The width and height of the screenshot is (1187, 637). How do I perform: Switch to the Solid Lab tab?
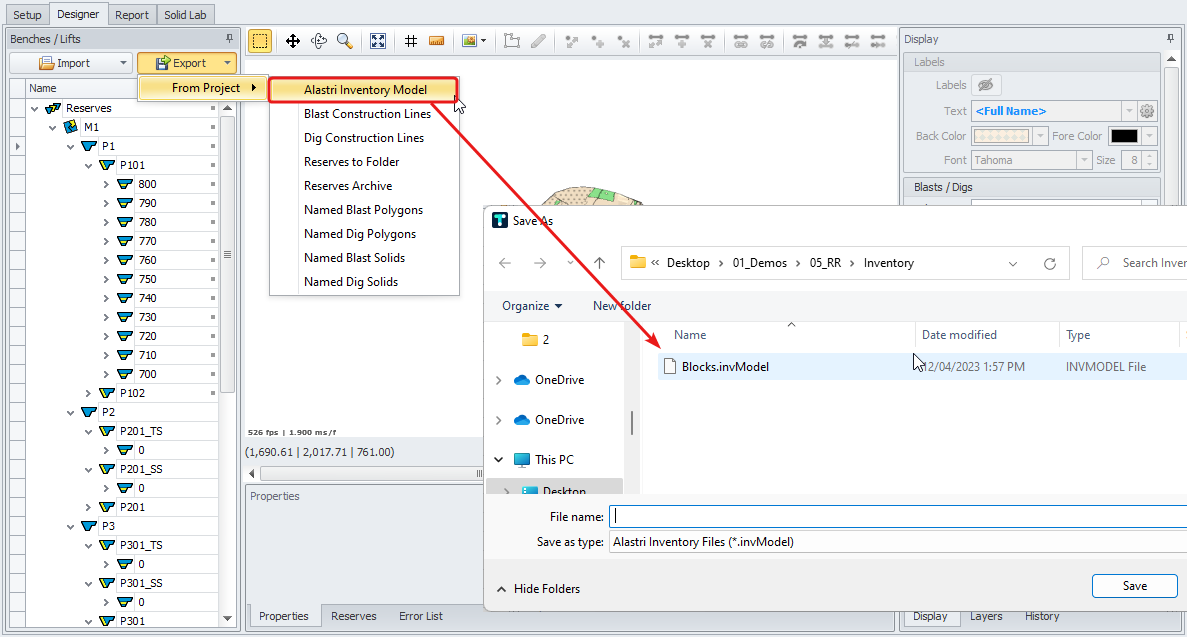(186, 15)
